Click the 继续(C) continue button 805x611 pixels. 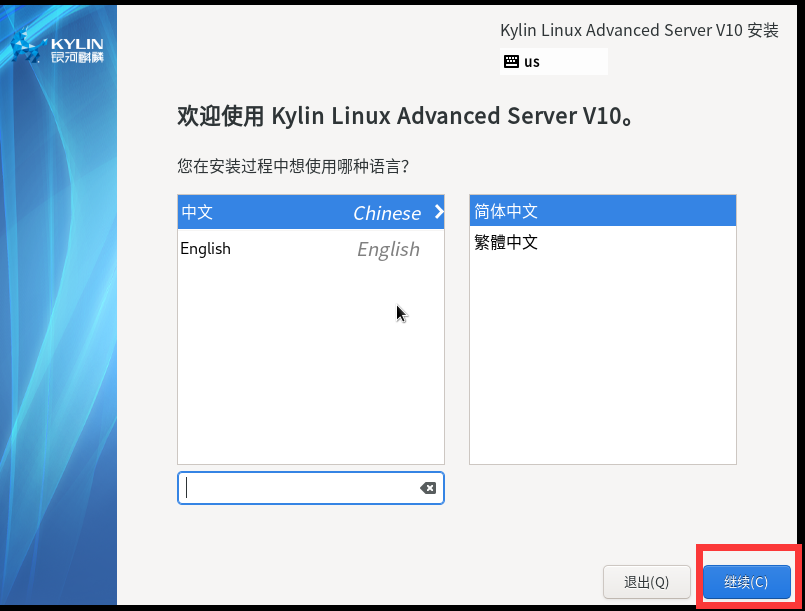[x=746, y=582]
